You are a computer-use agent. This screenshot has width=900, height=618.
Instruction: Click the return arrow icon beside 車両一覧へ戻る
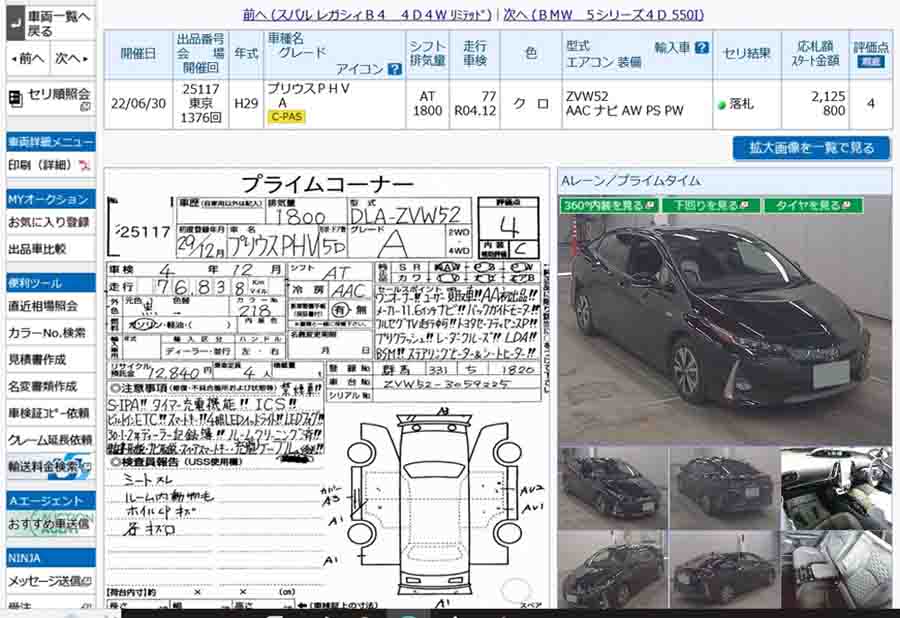[x=16, y=24]
